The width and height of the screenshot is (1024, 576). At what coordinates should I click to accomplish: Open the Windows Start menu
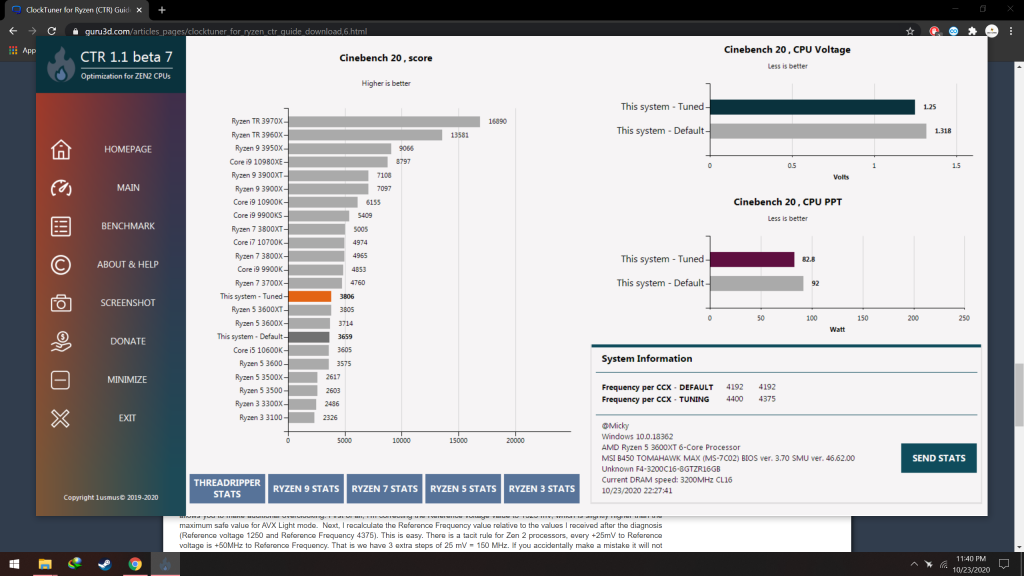[14, 564]
